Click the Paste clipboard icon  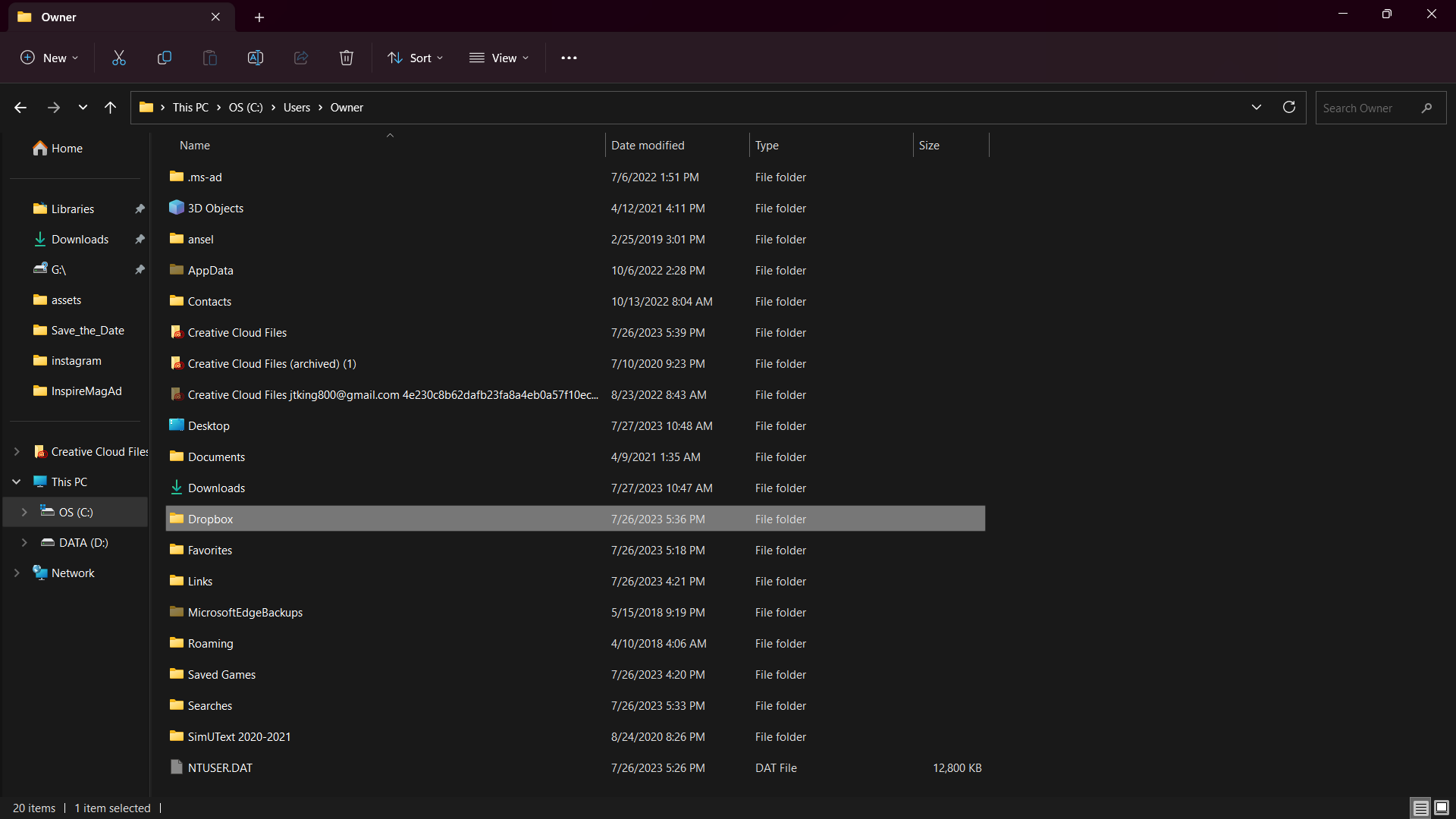tap(210, 58)
